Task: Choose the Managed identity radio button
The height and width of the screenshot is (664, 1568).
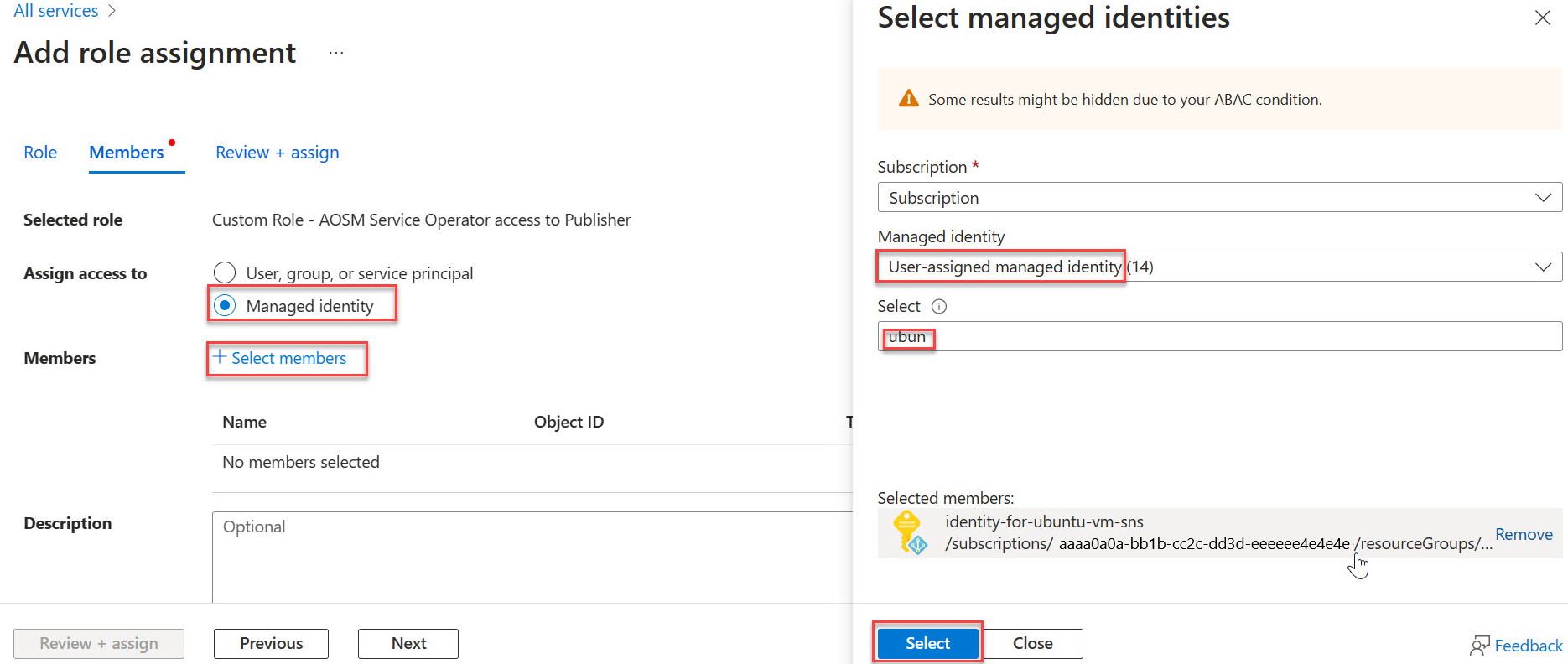Action: point(225,305)
